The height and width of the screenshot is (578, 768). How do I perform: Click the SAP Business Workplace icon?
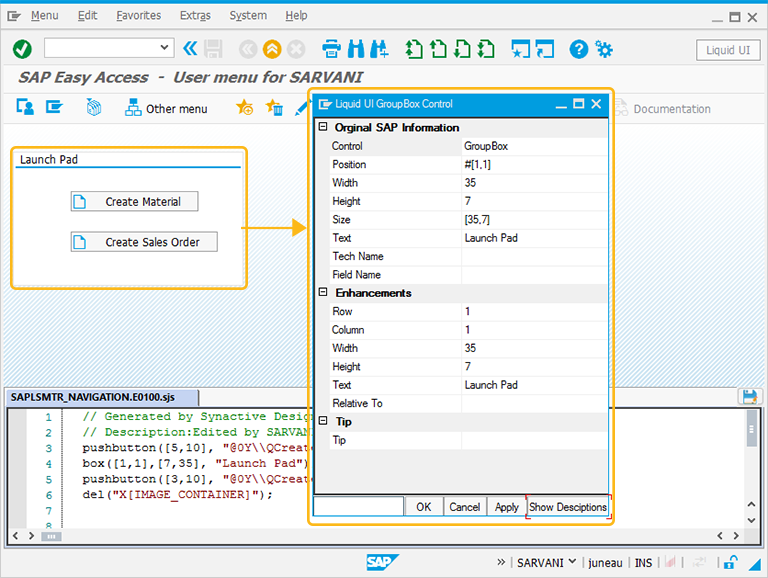click(x=94, y=107)
